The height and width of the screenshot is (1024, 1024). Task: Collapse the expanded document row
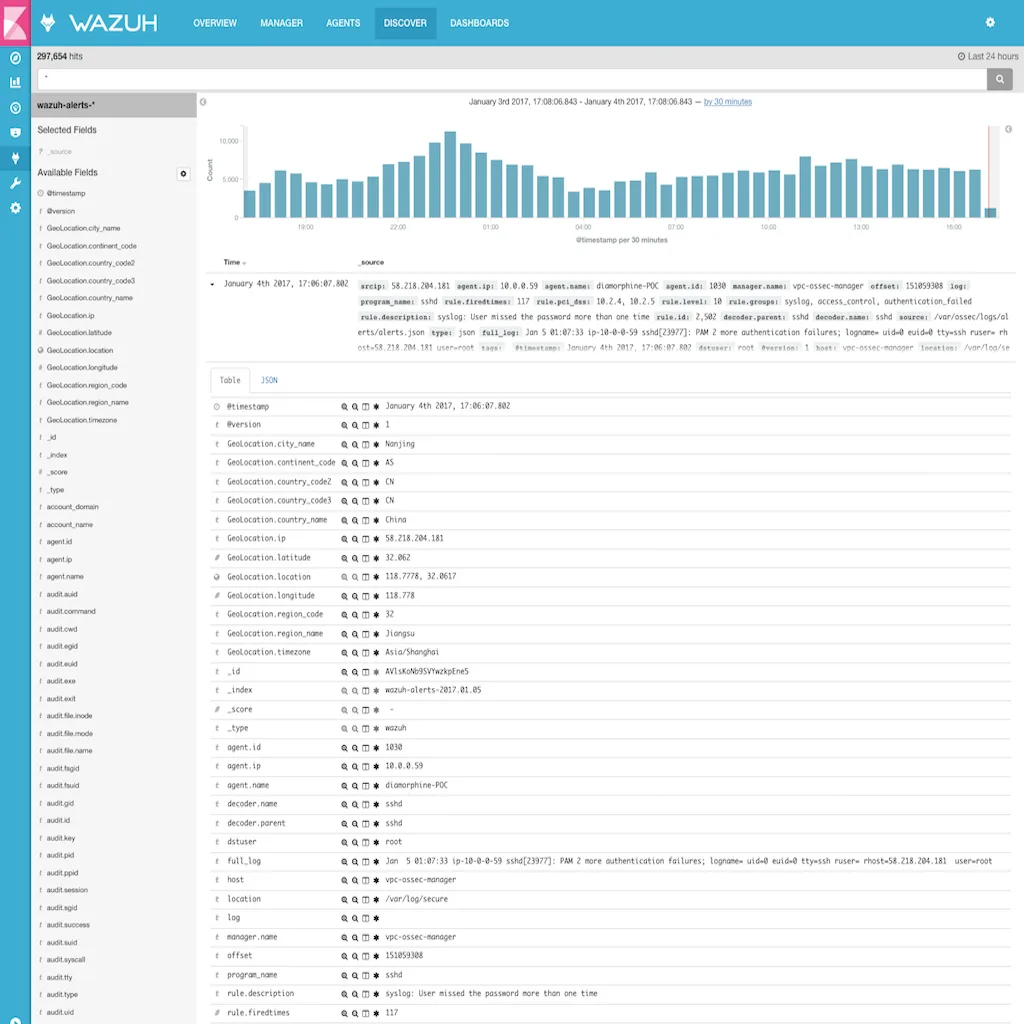[212, 284]
